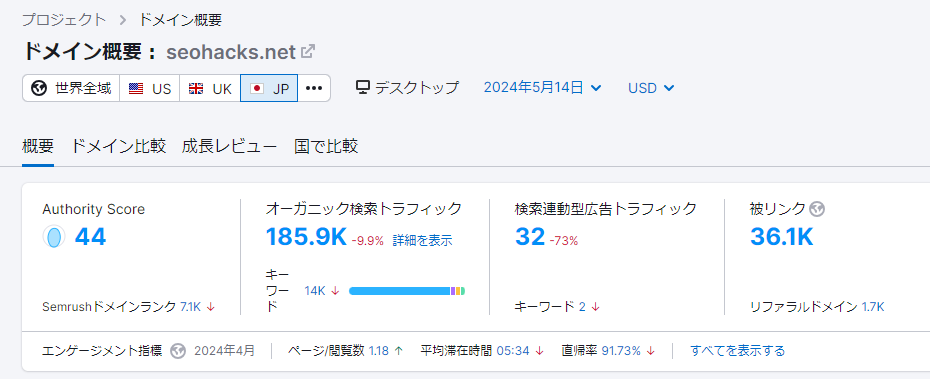Switch to the 国で比較 tab
The height and width of the screenshot is (379, 930).
pos(326,146)
